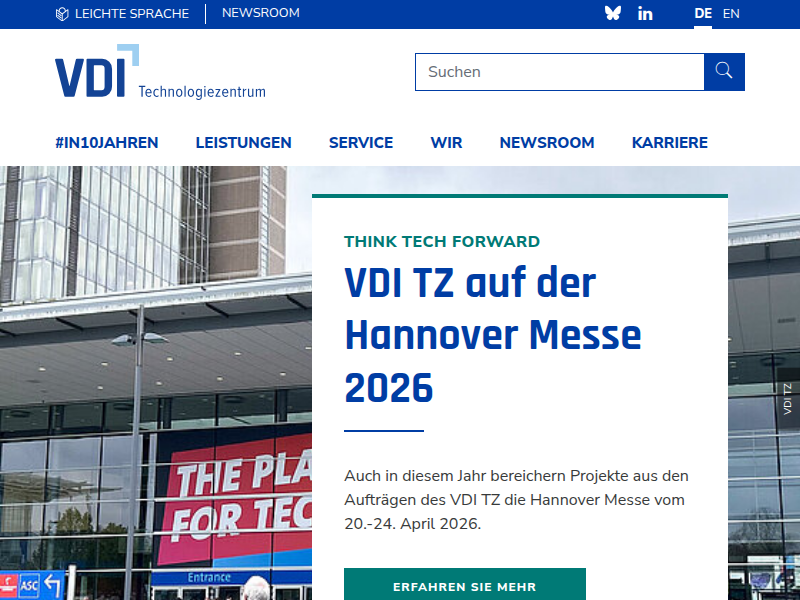800x600 pixels.
Task: Open Newsroom in main navigation
Action: pos(547,143)
